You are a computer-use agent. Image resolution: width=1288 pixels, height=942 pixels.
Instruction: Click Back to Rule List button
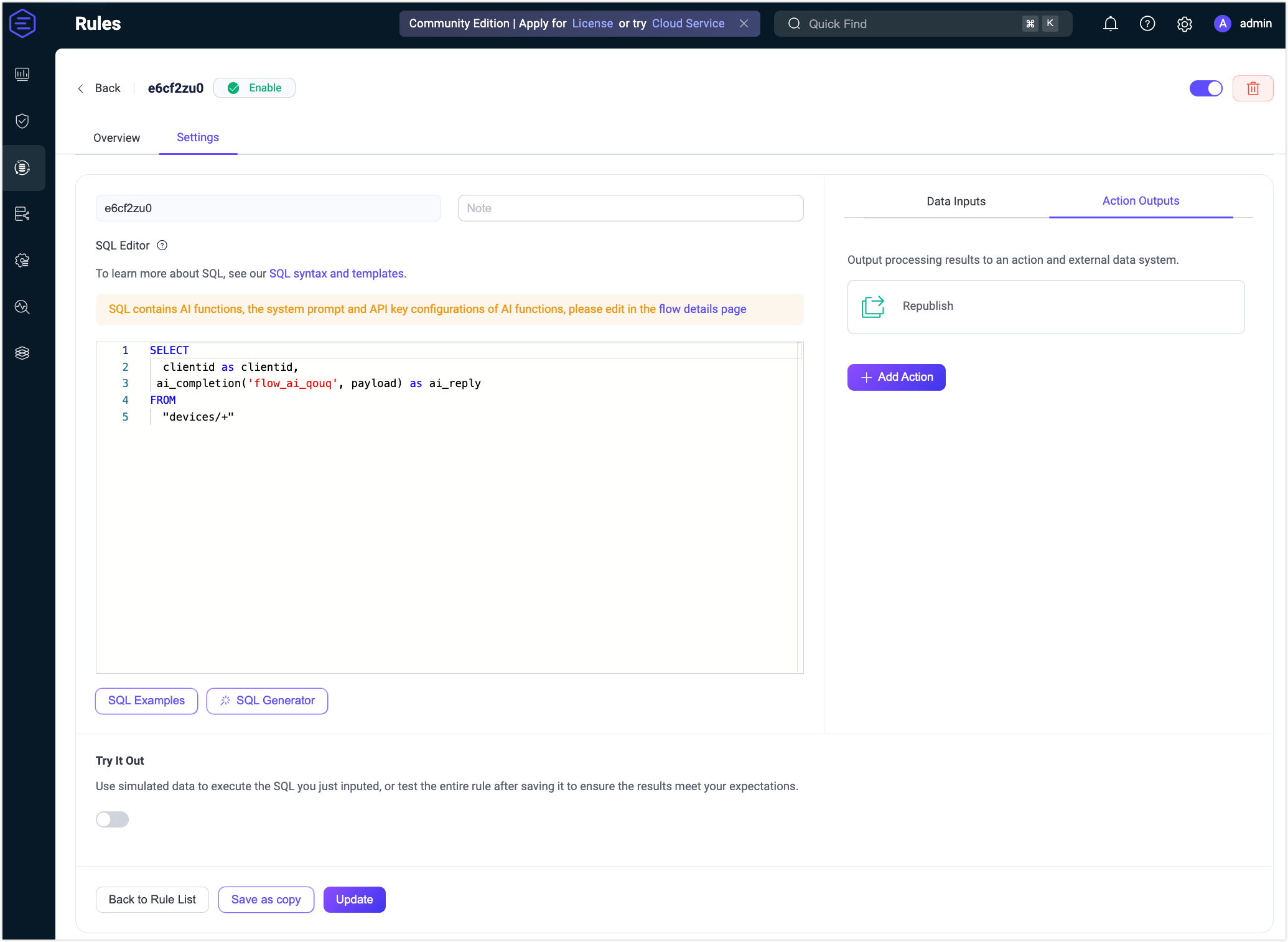tap(152, 900)
